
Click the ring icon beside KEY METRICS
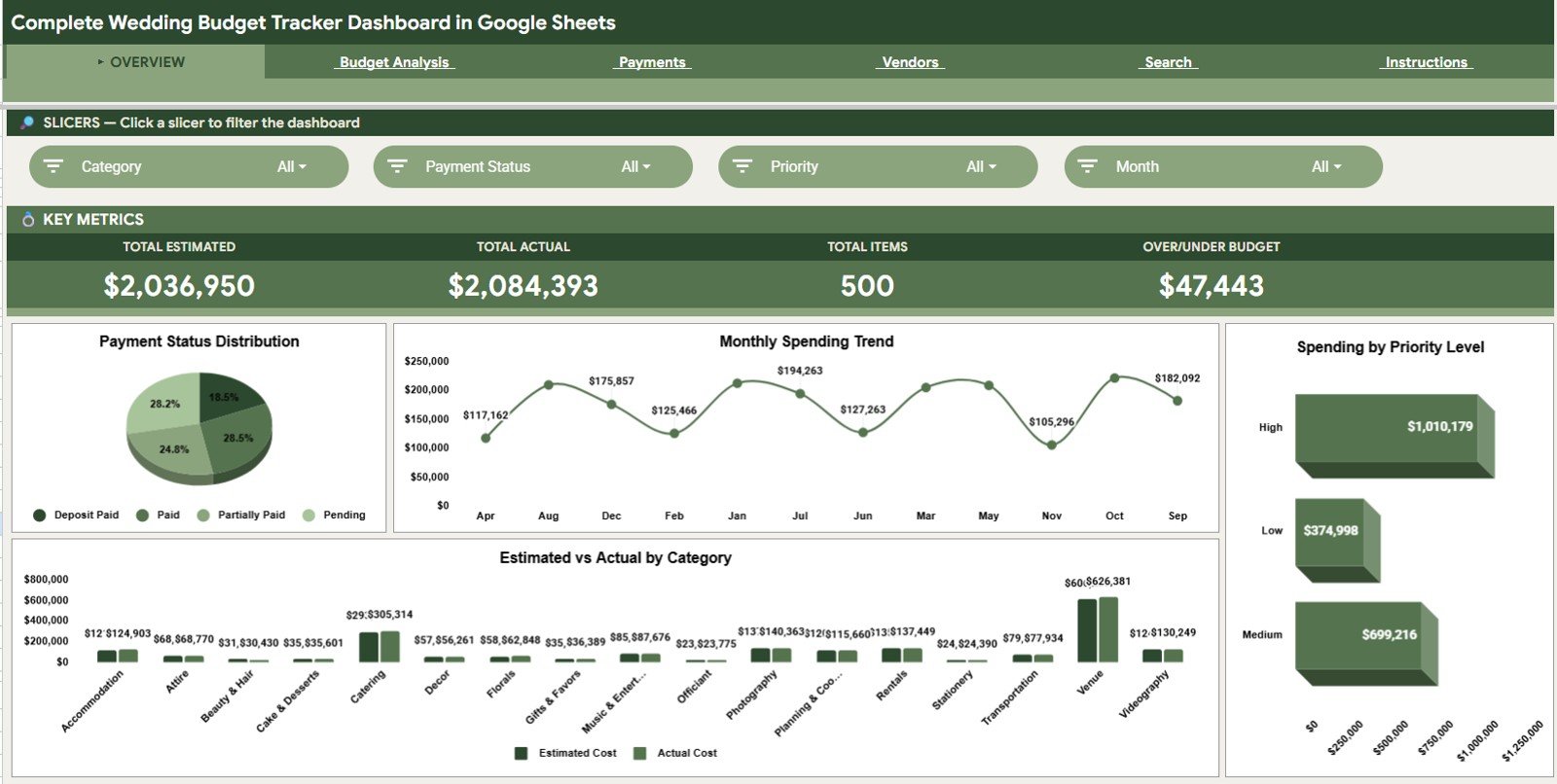pyautogui.click(x=28, y=220)
